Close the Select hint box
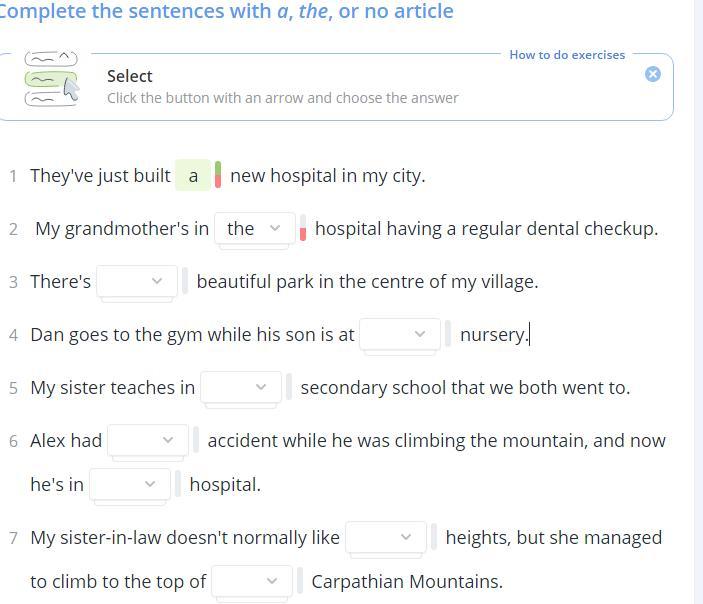 tap(653, 74)
